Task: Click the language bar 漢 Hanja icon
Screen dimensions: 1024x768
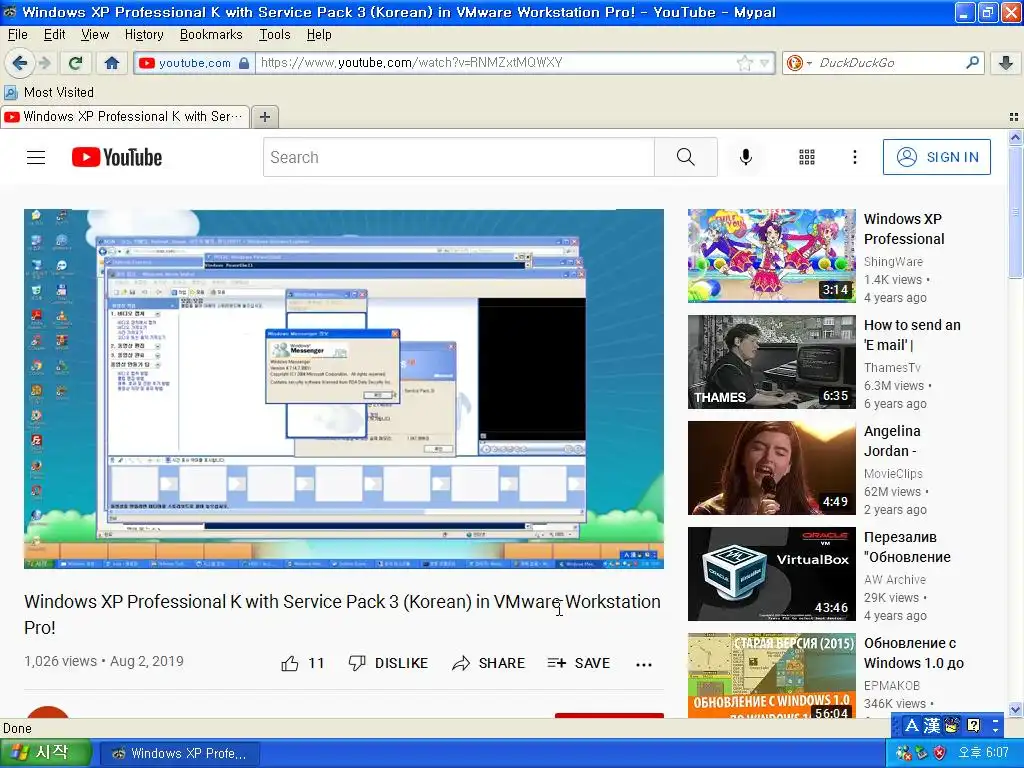Action: click(x=932, y=726)
